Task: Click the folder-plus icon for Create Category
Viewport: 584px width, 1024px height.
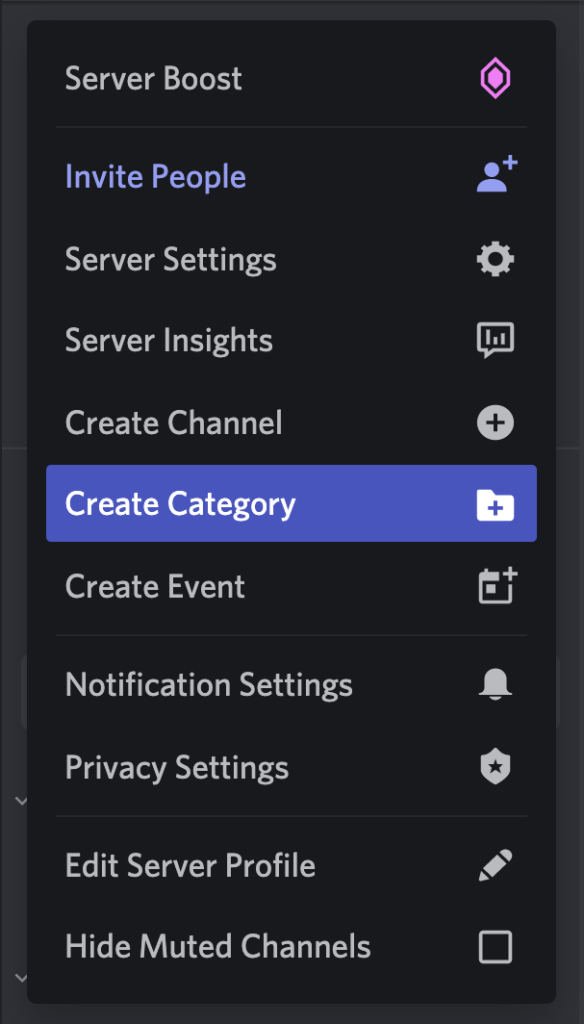Action: click(496, 504)
